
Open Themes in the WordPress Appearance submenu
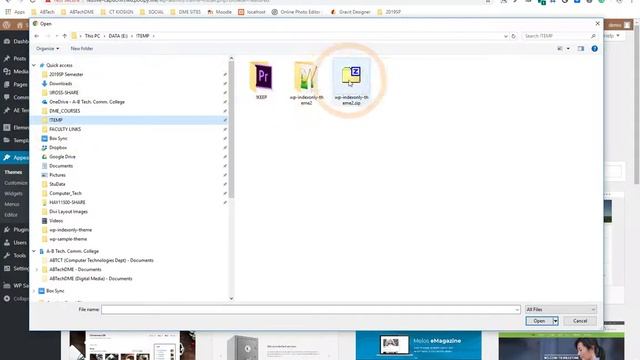[13, 172]
